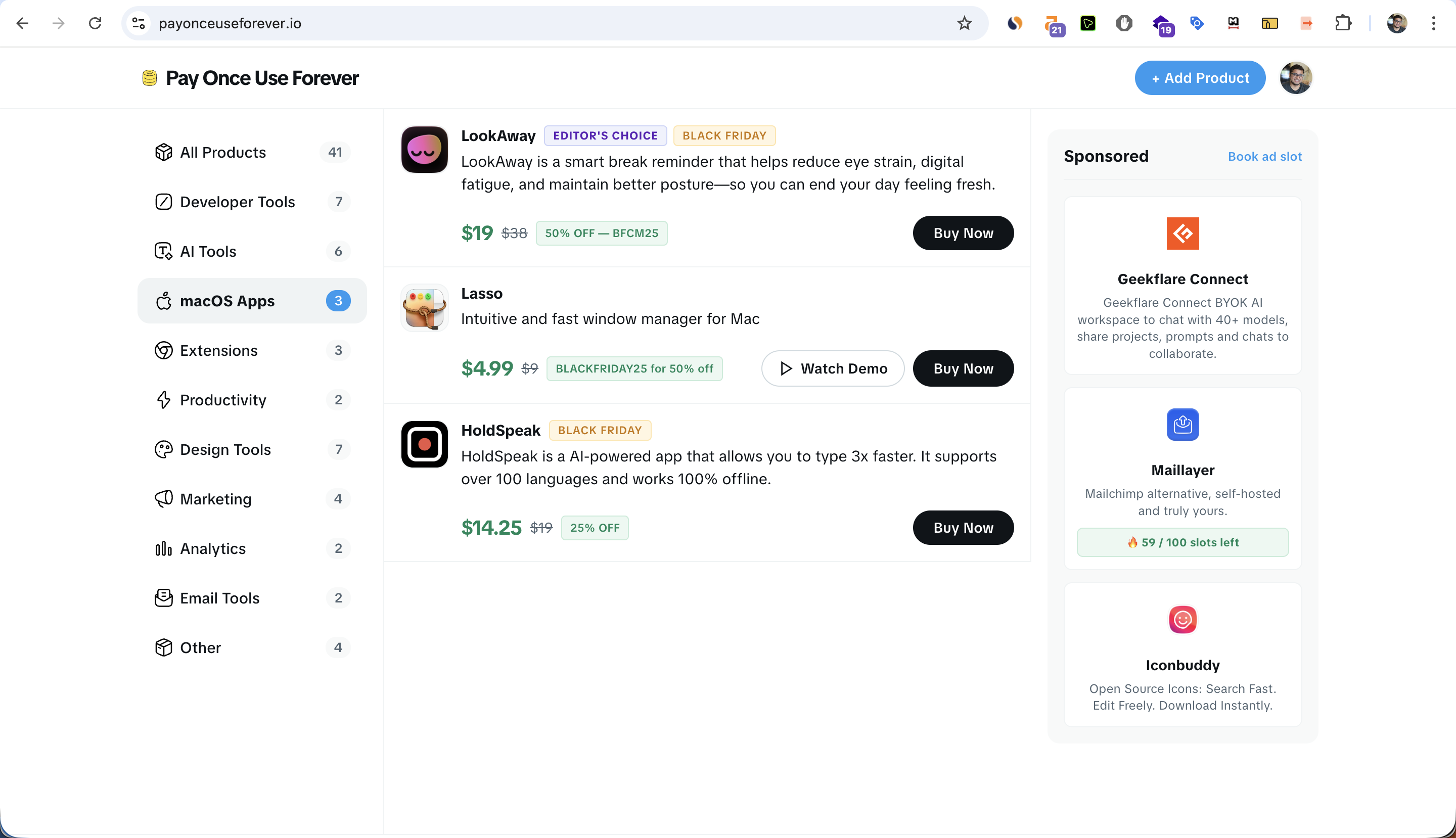Click Buy Now for LookAway
Image resolution: width=1456 pixels, height=838 pixels.
click(963, 233)
